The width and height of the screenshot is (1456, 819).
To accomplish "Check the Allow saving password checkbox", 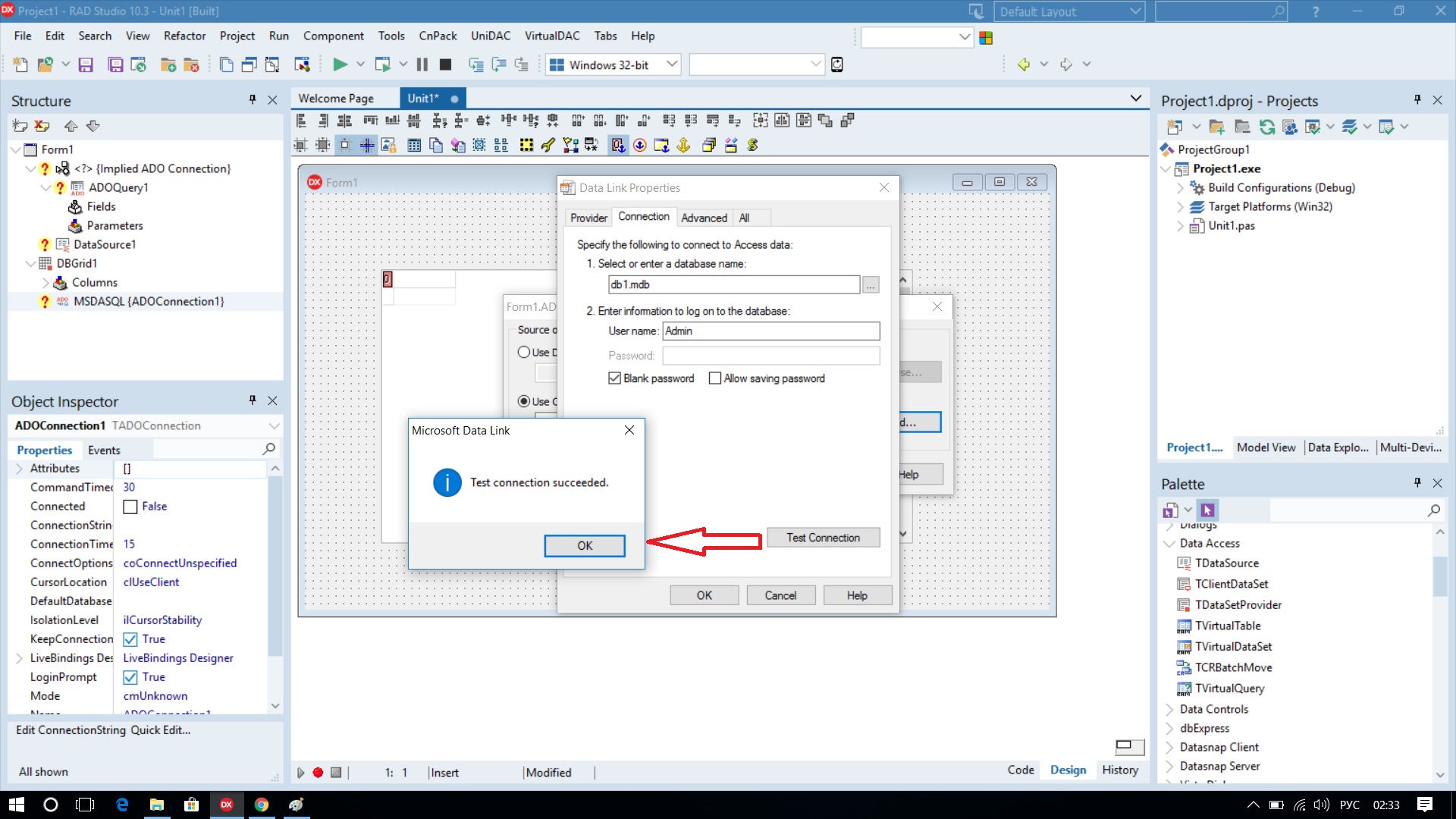I will point(714,378).
